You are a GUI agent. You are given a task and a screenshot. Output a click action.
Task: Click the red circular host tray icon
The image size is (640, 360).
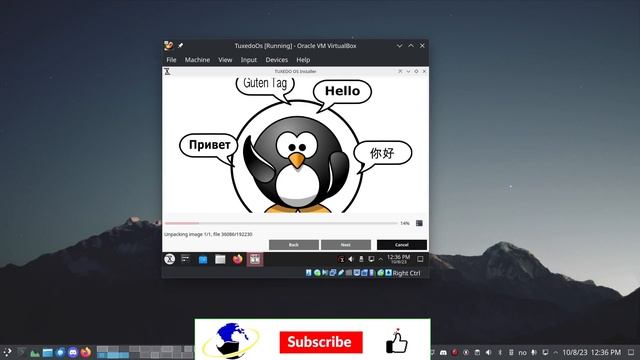pyautogui.click(x=454, y=352)
